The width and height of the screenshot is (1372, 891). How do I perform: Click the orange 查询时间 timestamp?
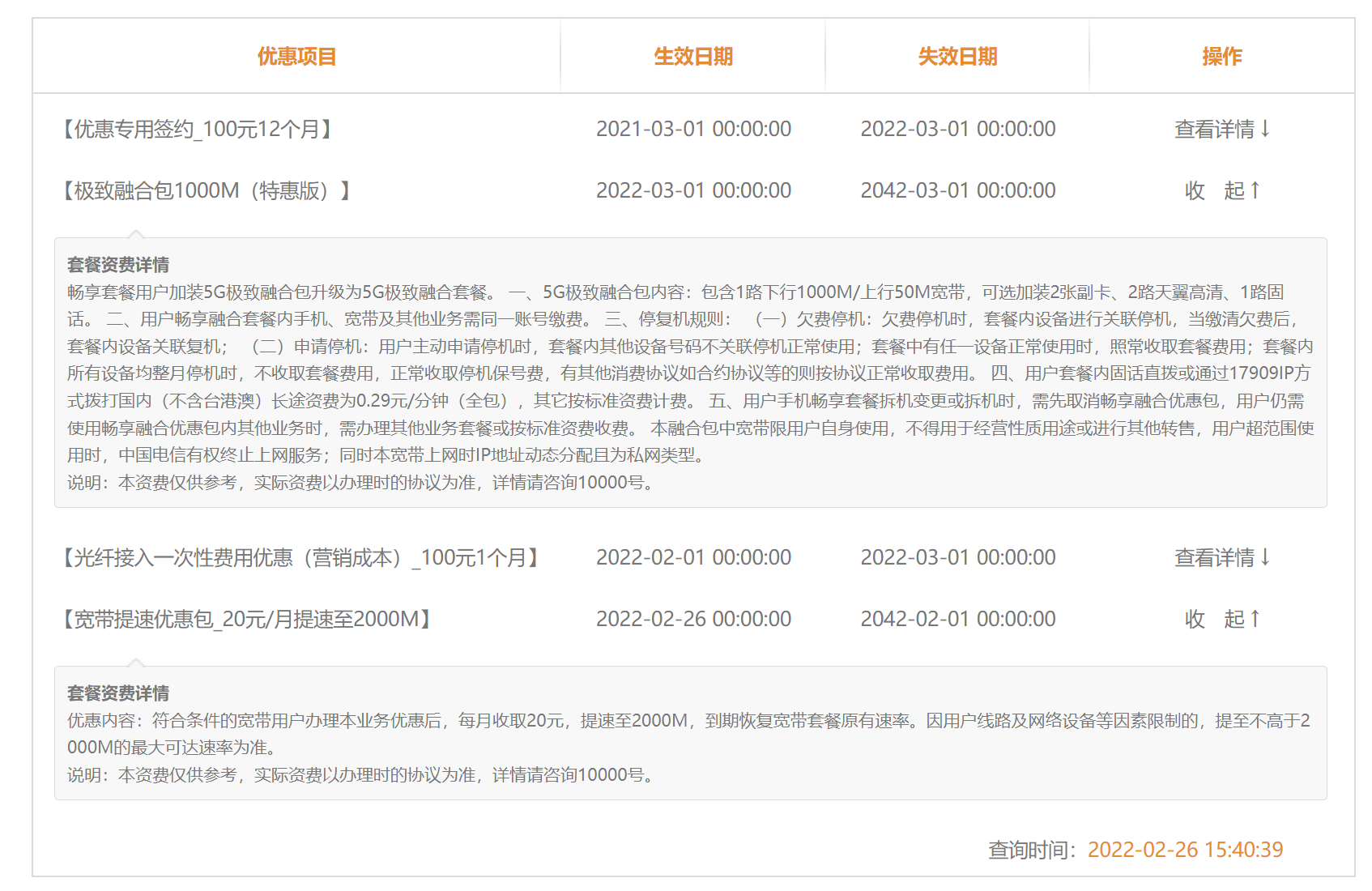pos(1185,850)
